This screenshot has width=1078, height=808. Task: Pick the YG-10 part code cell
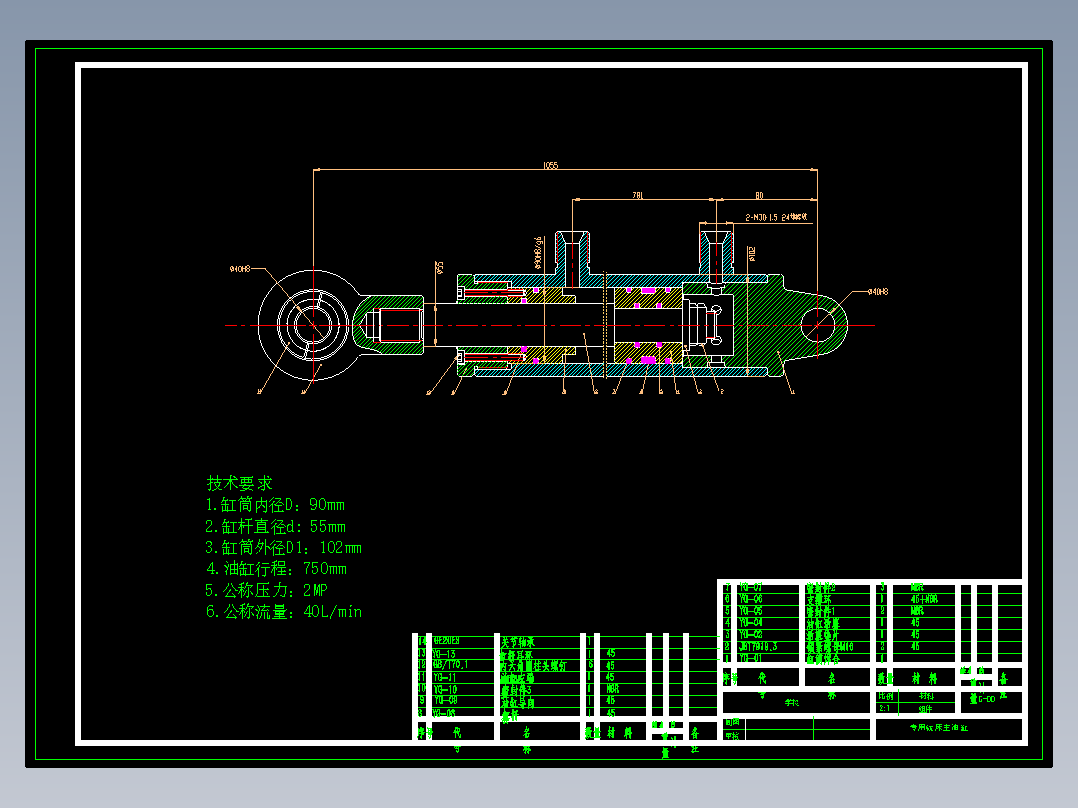click(x=445, y=689)
